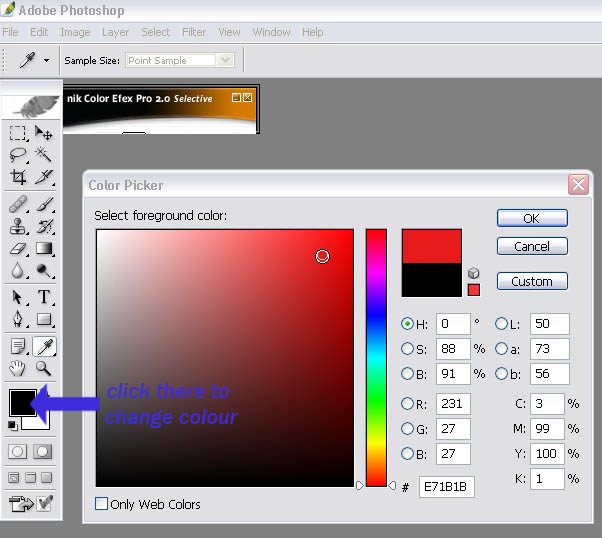This screenshot has height=538, width=602.
Task: Select the Lasso tool
Action: [18, 155]
